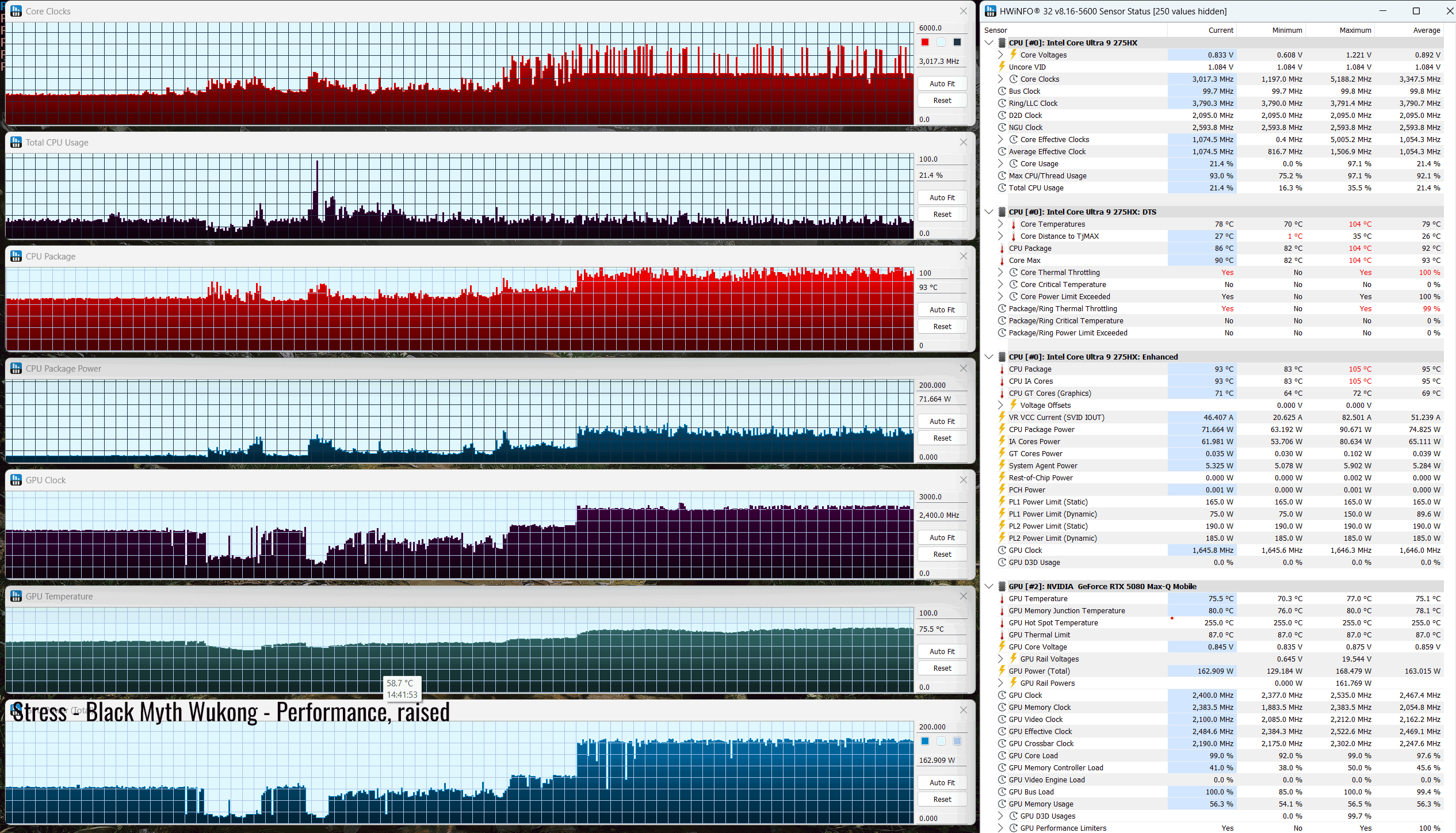Select red color swatch in Core Clocks graph
The height and width of the screenshot is (833, 1456).
(x=925, y=42)
